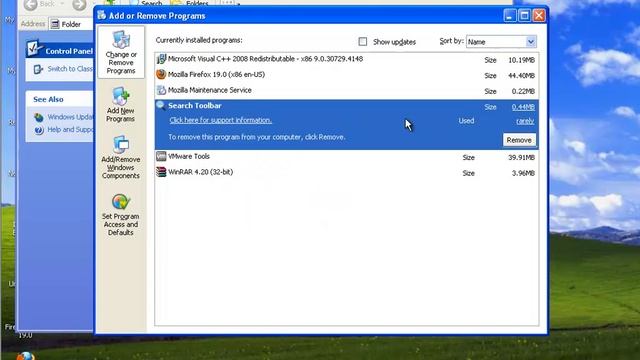This screenshot has width=640, height=360.
Task: Click the Help and Support icon
Action: 39,130
